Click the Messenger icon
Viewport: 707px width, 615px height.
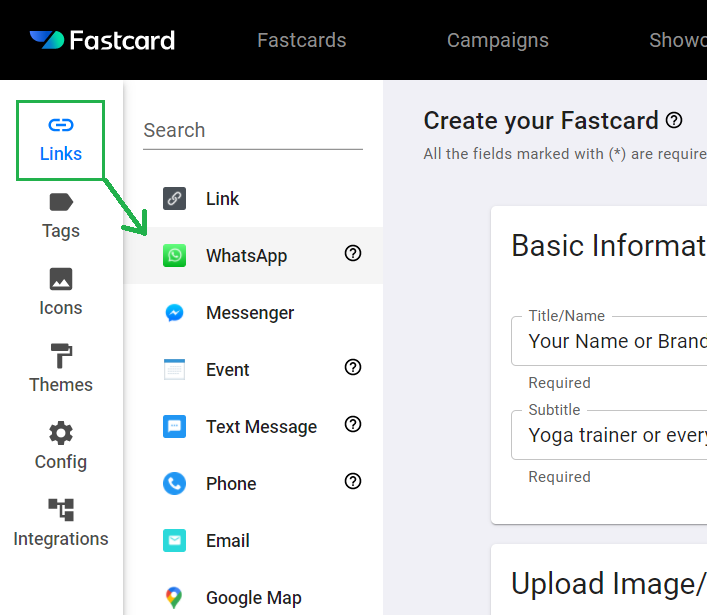174,312
